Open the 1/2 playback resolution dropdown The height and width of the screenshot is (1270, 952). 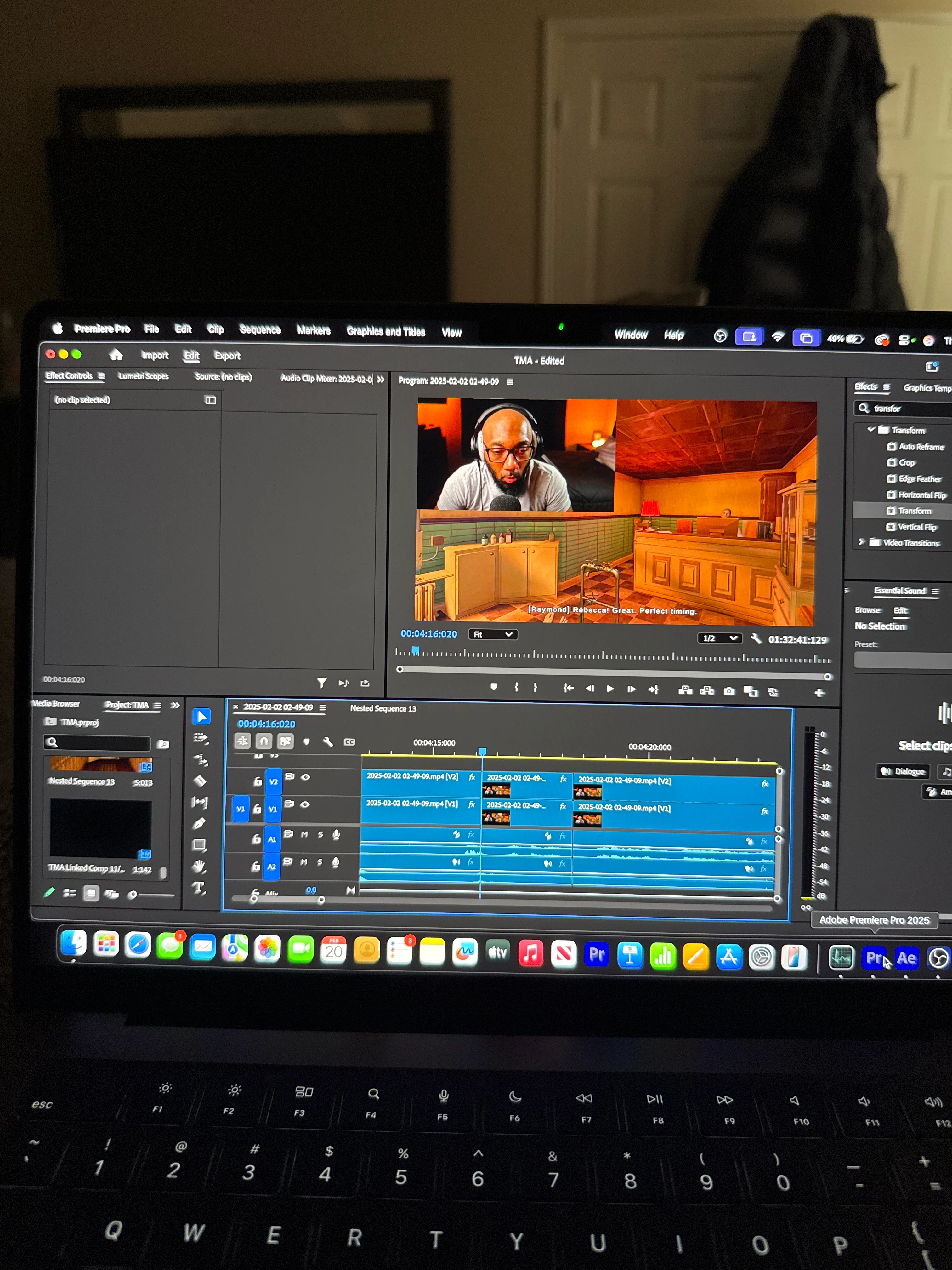(x=719, y=638)
